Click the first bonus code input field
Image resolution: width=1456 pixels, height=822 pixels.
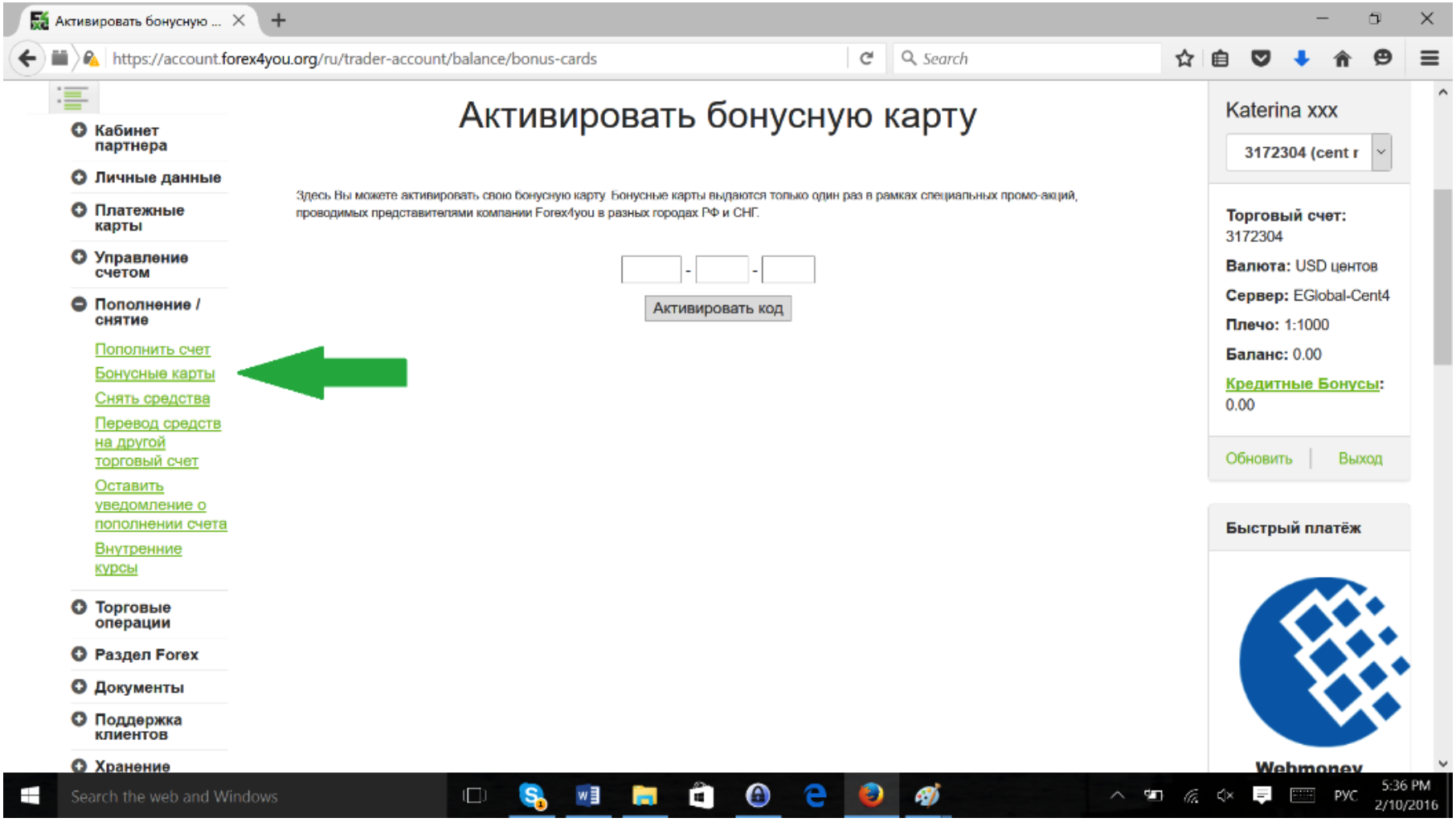pyautogui.click(x=651, y=270)
